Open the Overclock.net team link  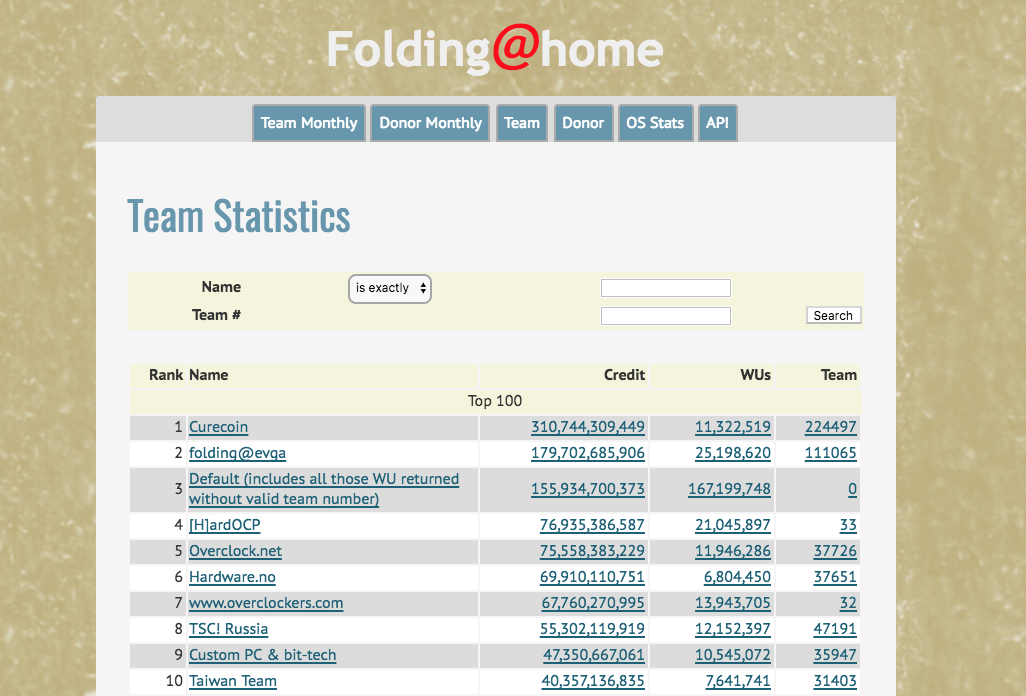[236, 551]
